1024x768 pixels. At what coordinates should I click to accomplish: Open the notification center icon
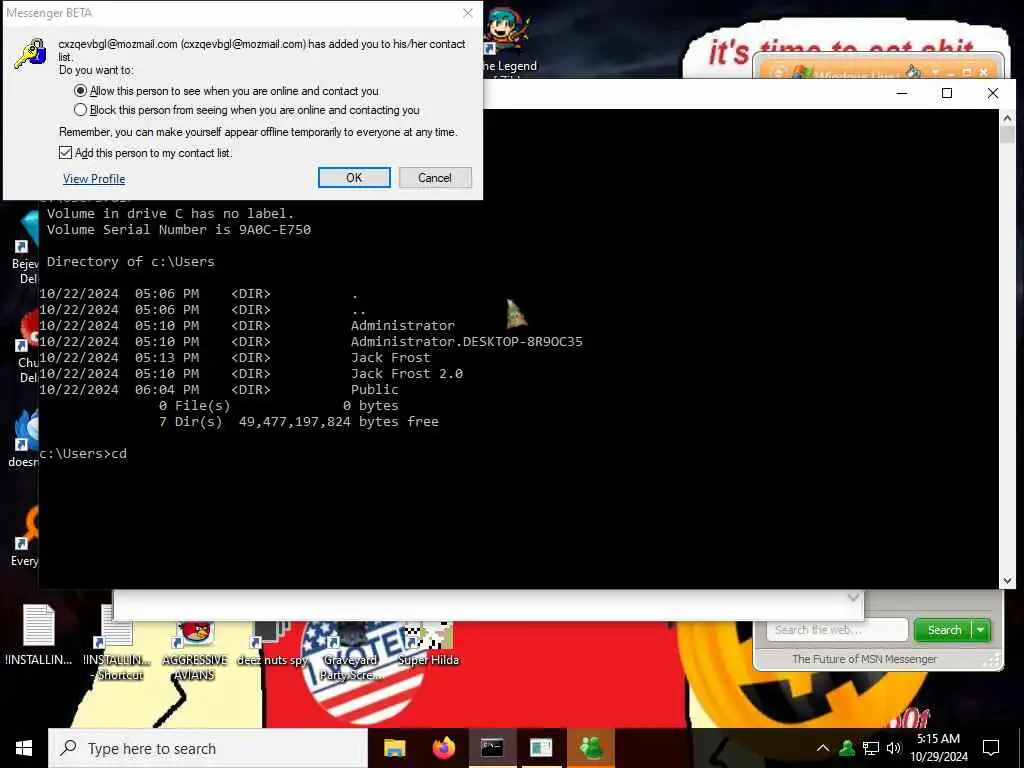click(x=991, y=748)
